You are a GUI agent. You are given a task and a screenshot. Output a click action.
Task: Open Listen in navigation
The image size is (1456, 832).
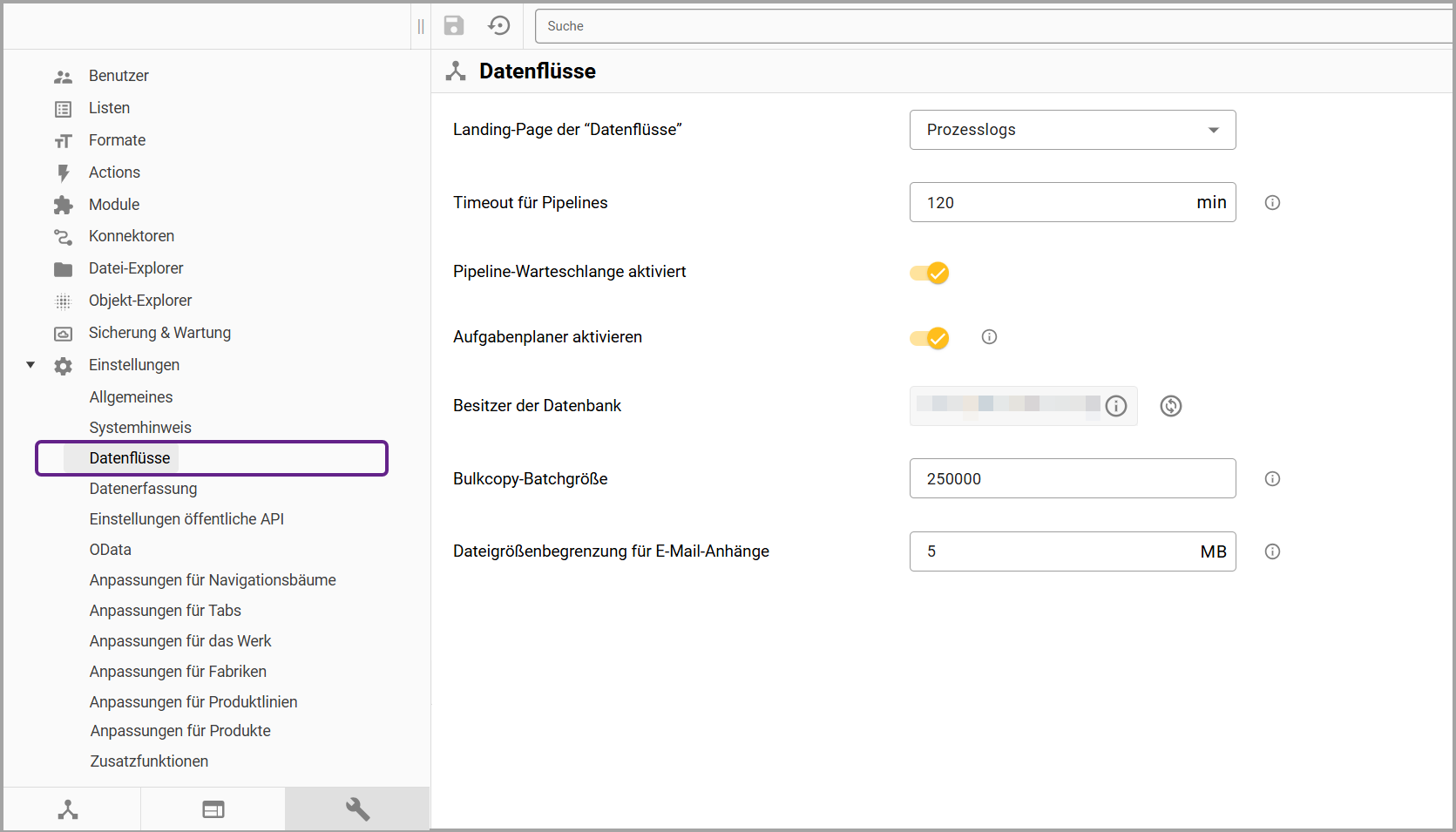point(109,108)
